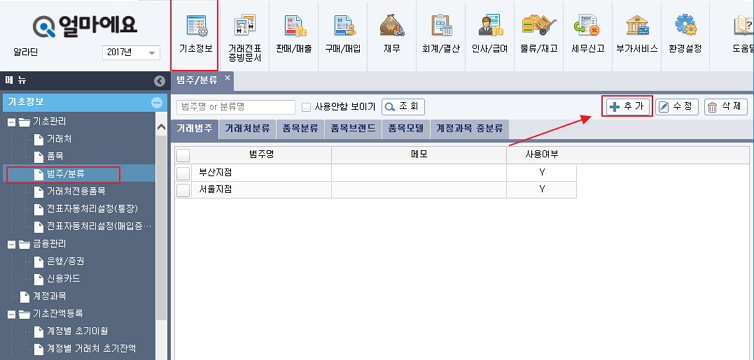This screenshot has width=754, height=360.
Task: Click the 재무 money bag icon
Action: tap(392, 25)
